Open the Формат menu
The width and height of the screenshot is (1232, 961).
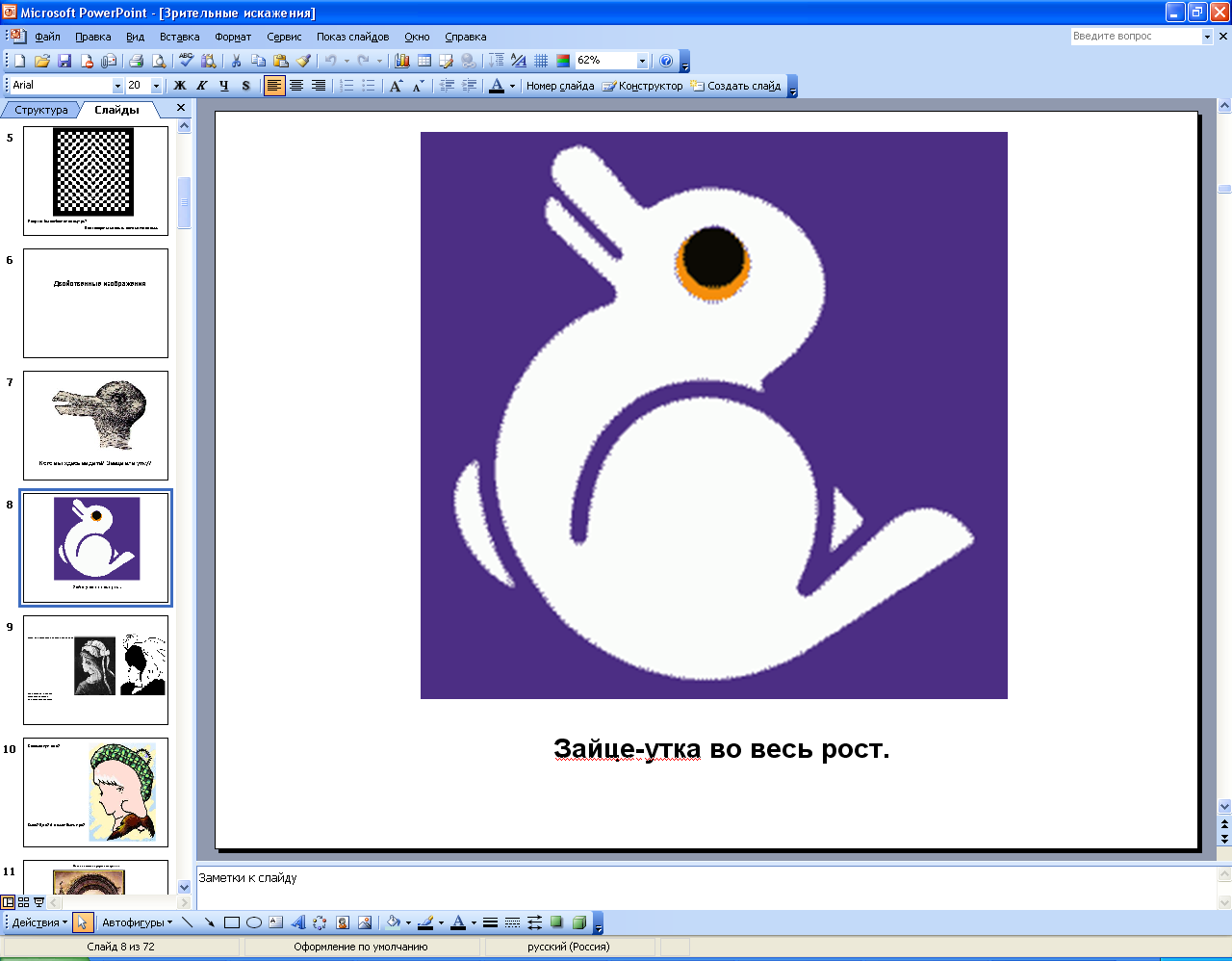[x=233, y=37]
